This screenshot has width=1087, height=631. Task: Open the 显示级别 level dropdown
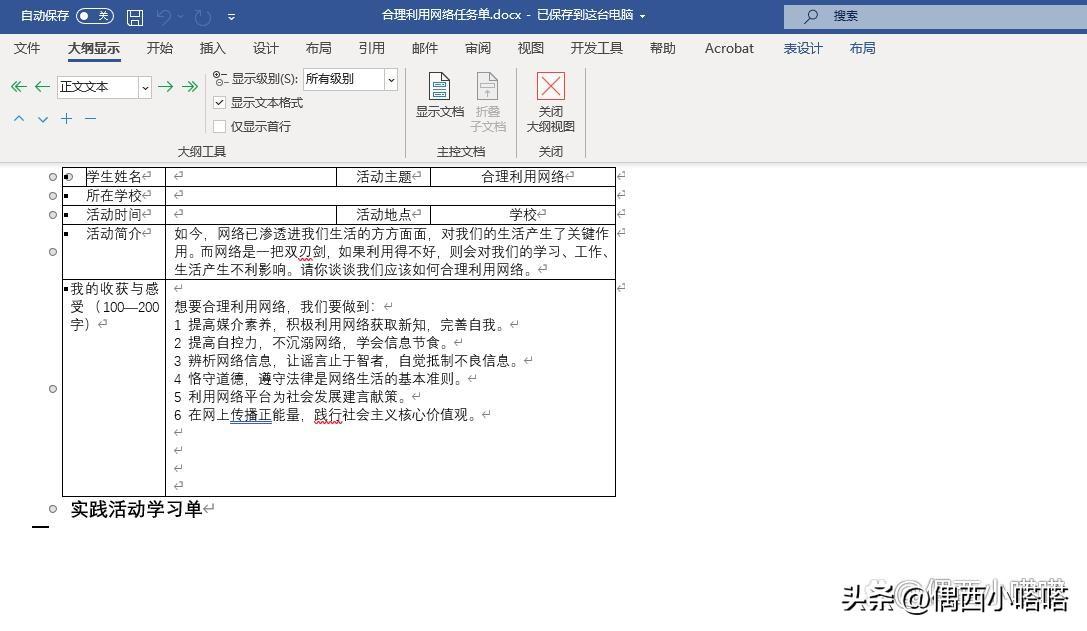[390, 80]
